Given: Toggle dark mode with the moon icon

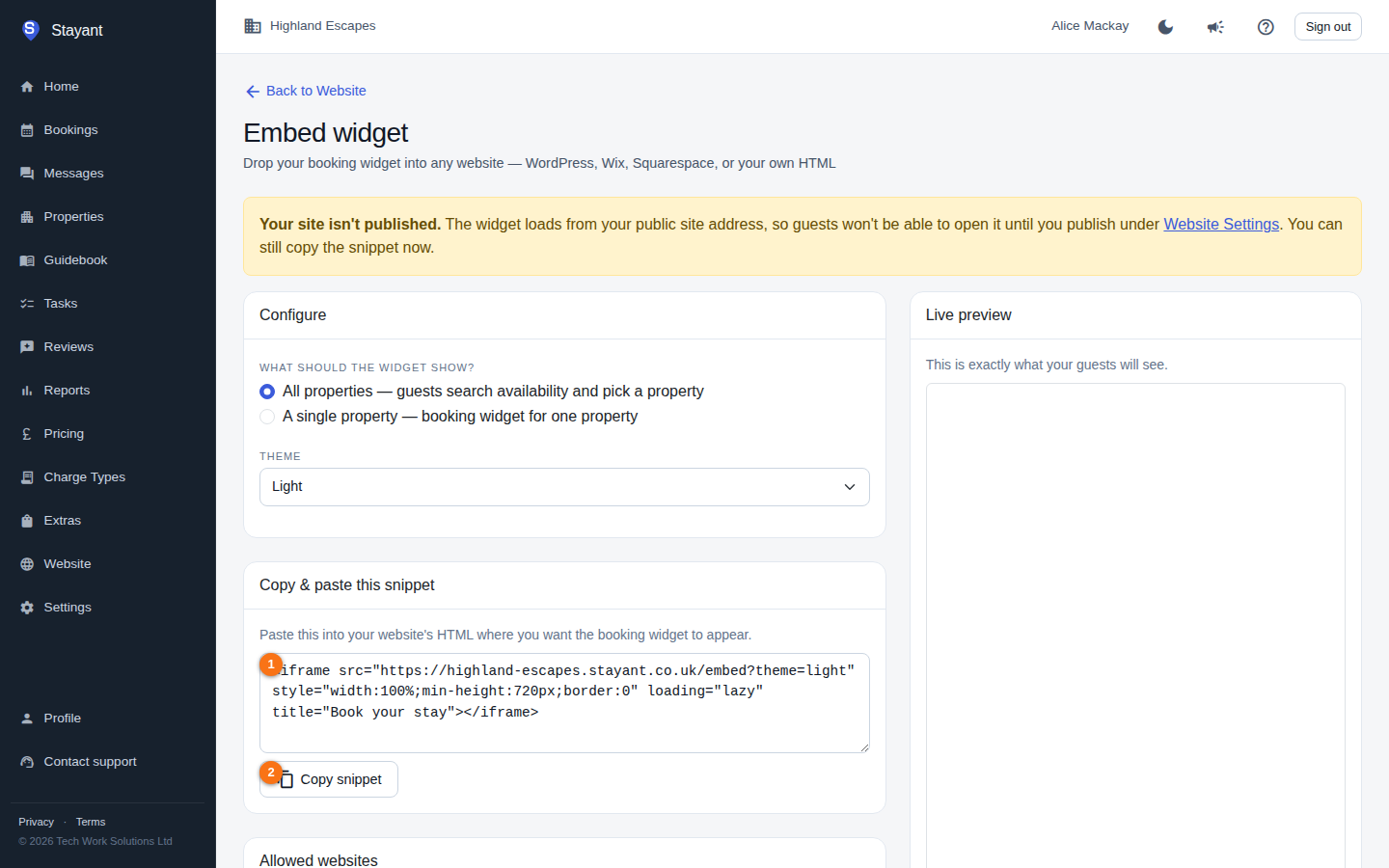Looking at the screenshot, I should [x=1165, y=27].
